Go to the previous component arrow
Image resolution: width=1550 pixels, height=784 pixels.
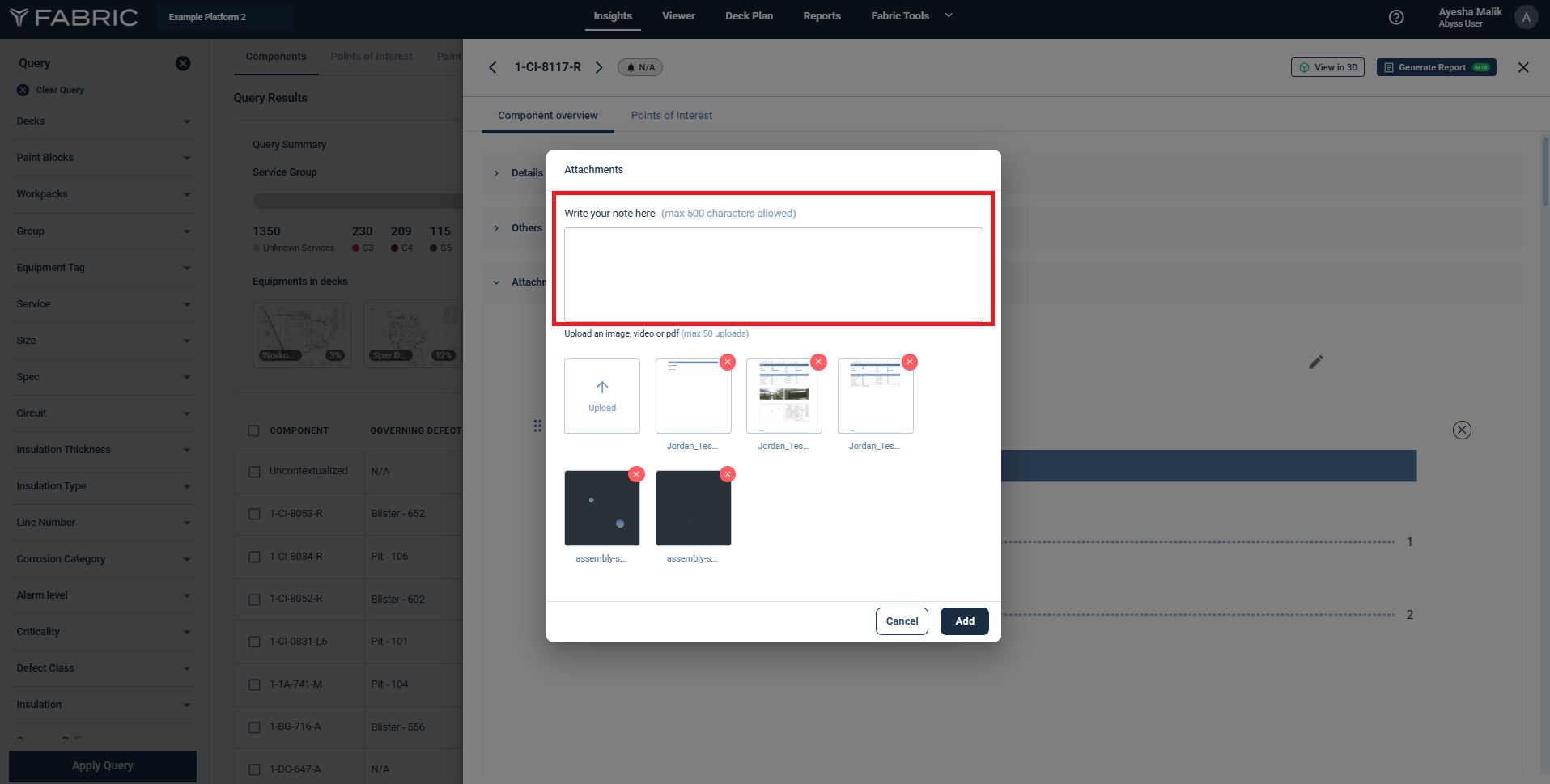tap(492, 67)
